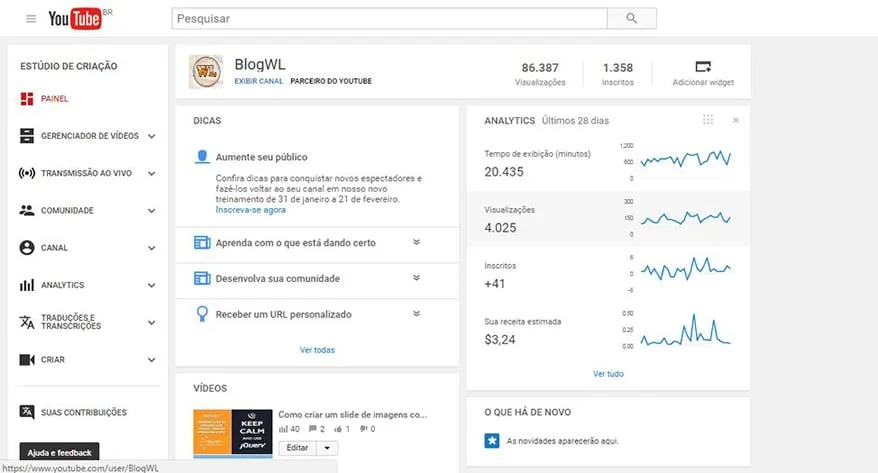Click the Parceiro do YouTube label
The width and height of the screenshot is (878, 473).
[x=331, y=81]
